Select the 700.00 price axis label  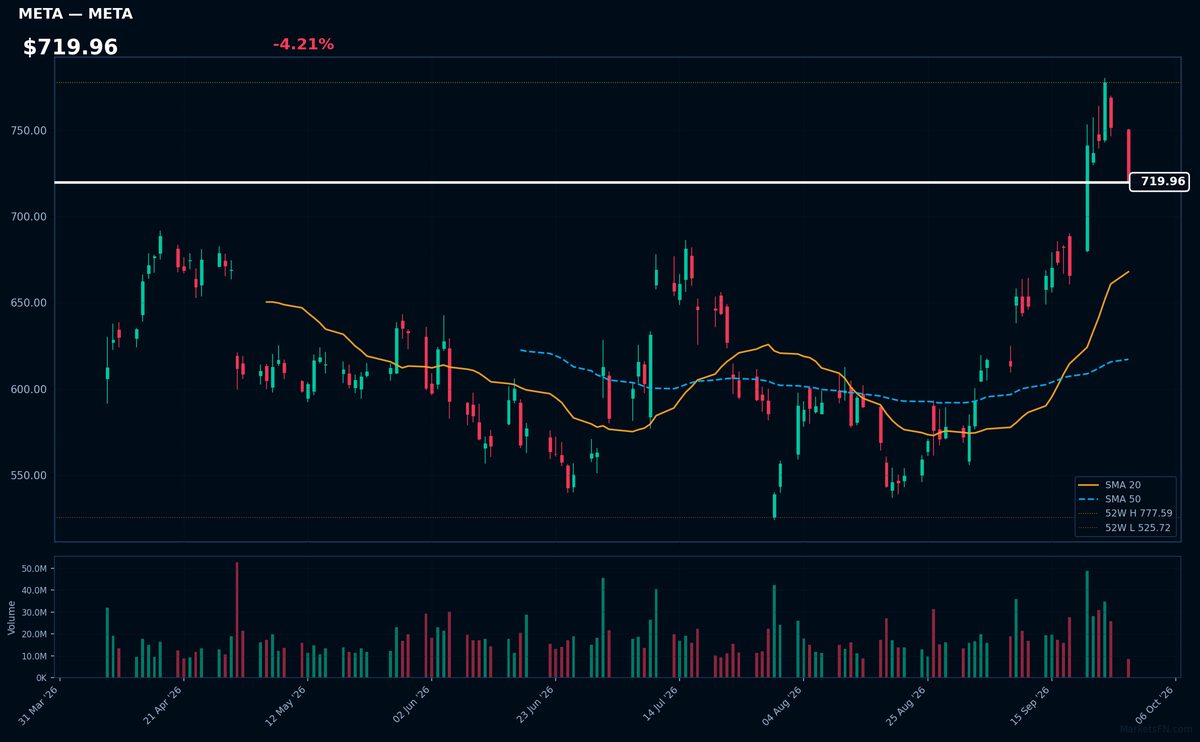click(29, 217)
